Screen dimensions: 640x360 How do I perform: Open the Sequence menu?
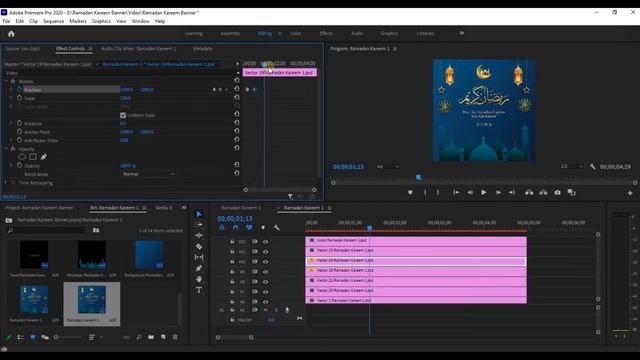tap(53, 21)
